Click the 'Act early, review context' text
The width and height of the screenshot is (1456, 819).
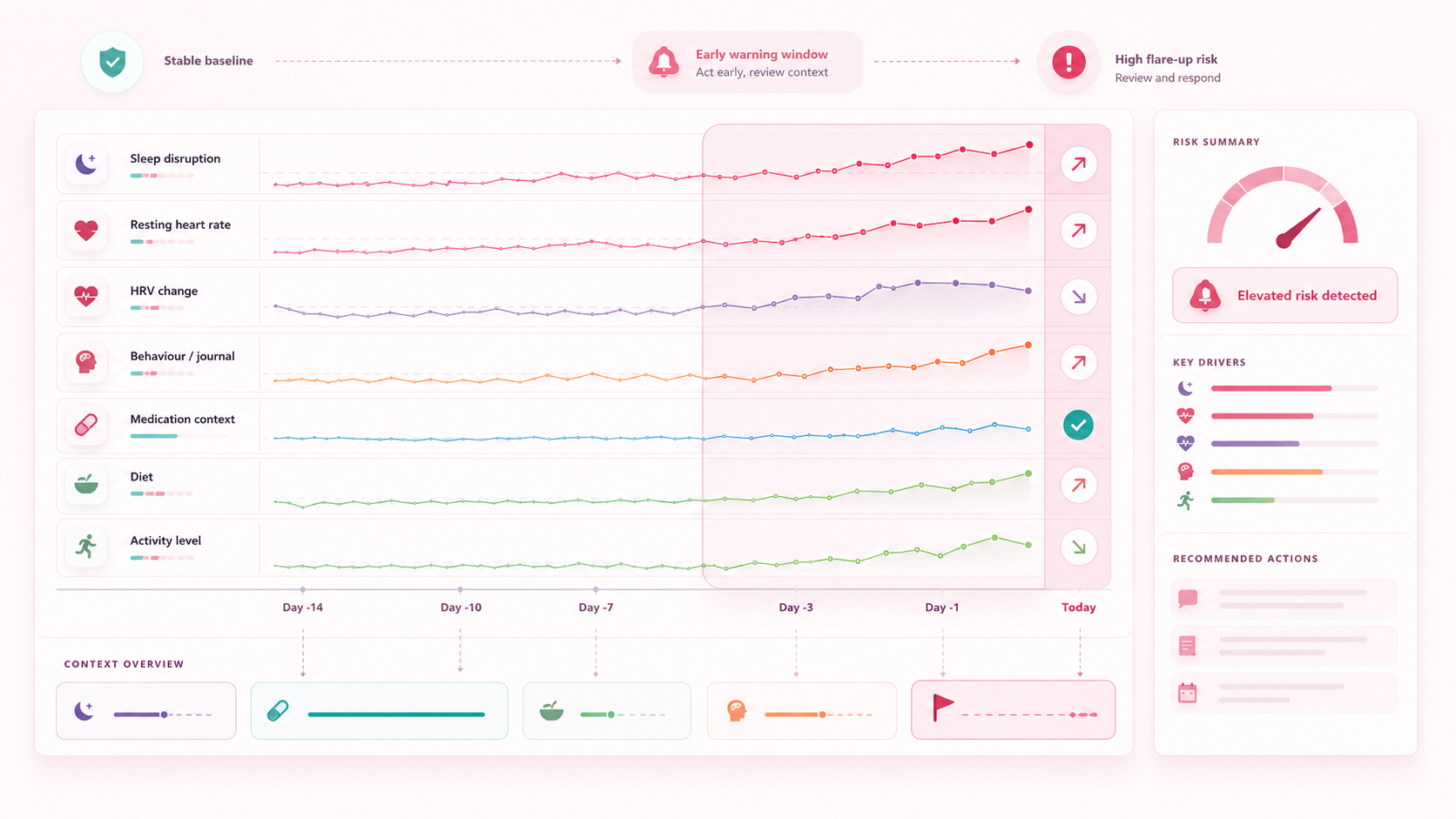tap(762, 72)
